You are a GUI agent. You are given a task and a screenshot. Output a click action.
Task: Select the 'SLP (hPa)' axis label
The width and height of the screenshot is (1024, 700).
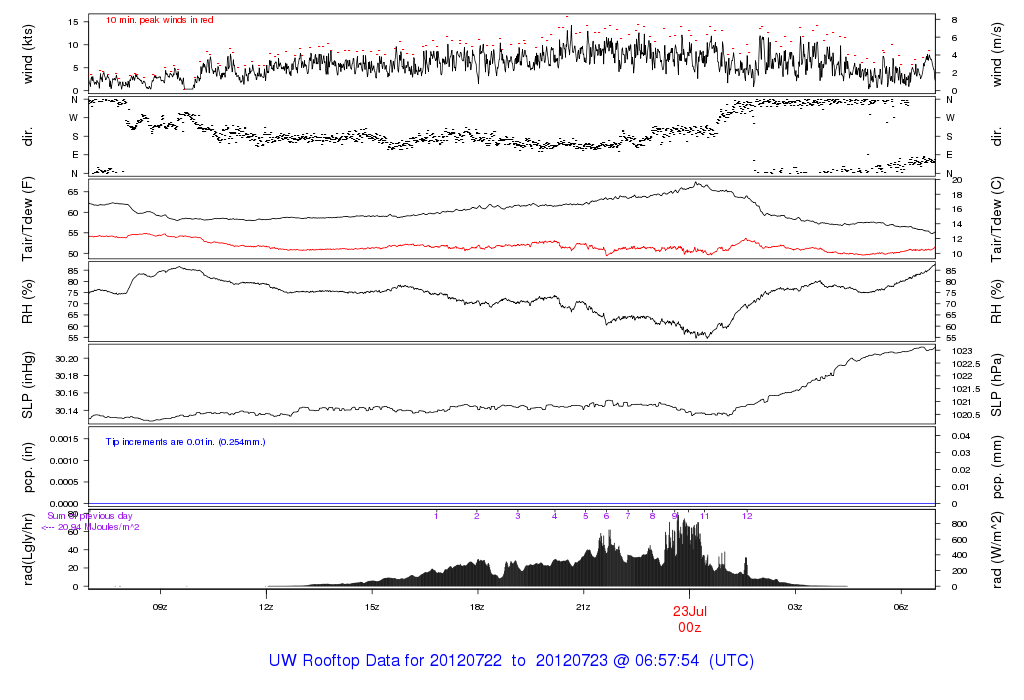pos(997,385)
